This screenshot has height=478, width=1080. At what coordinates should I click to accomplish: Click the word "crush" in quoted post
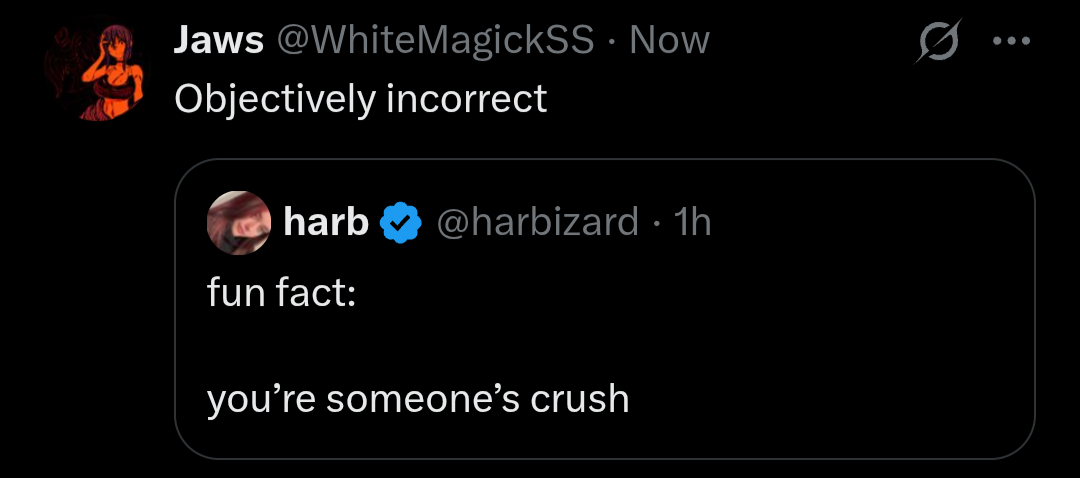[x=580, y=399]
